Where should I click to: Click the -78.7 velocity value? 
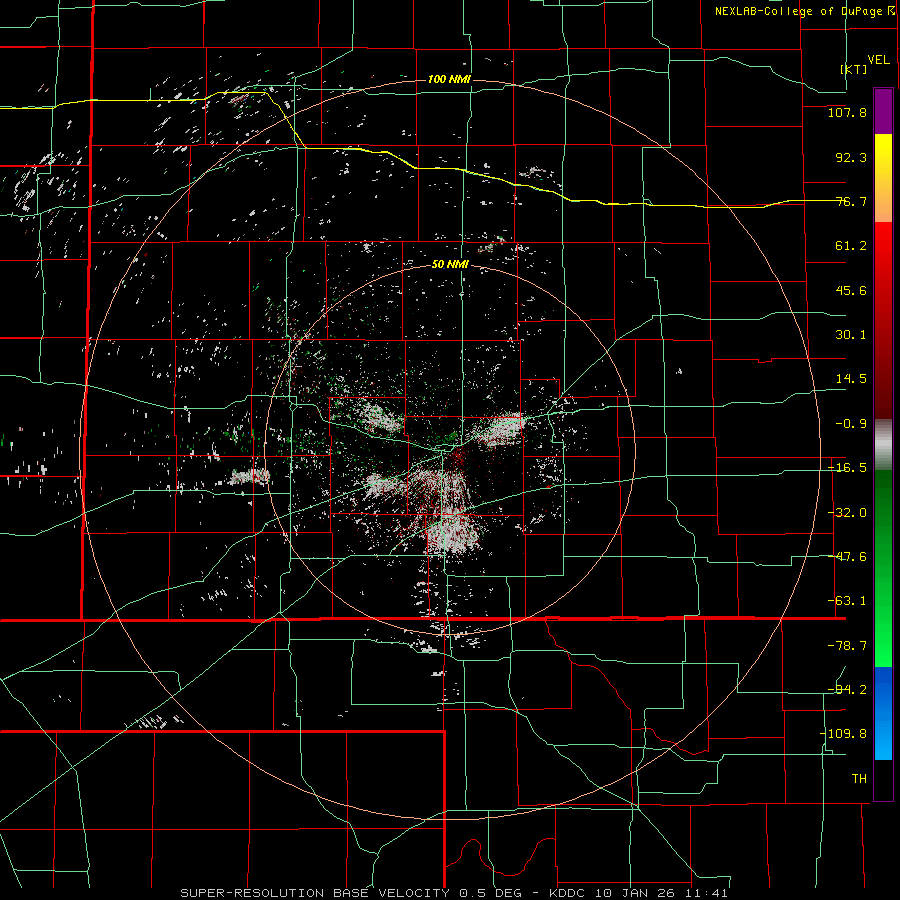pos(847,646)
